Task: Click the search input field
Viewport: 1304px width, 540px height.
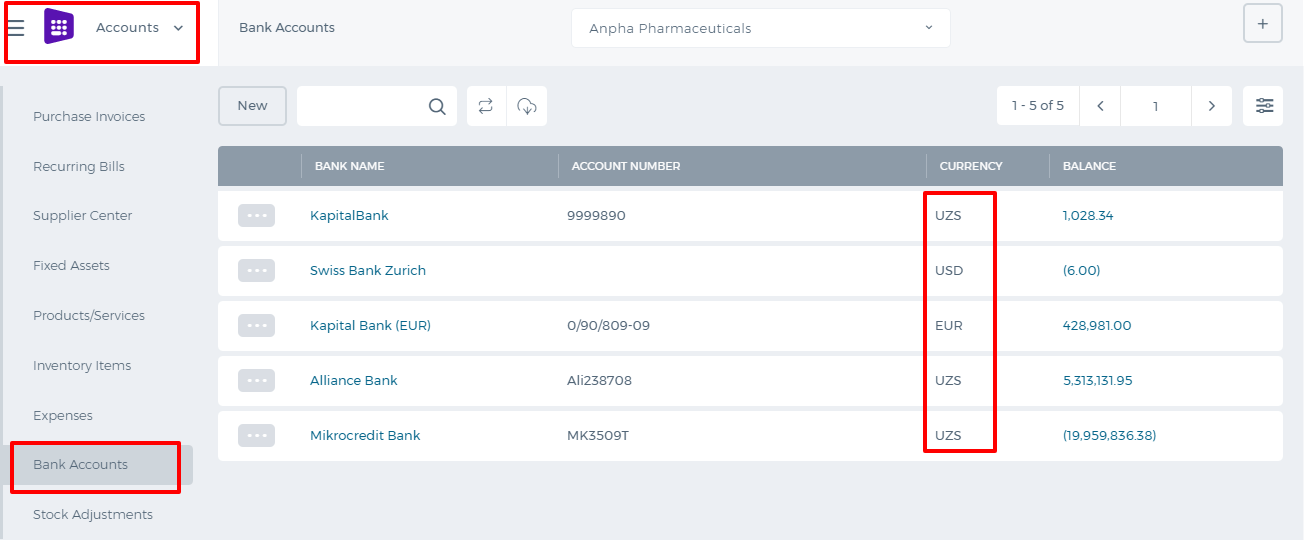Action: (x=362, y=106)
